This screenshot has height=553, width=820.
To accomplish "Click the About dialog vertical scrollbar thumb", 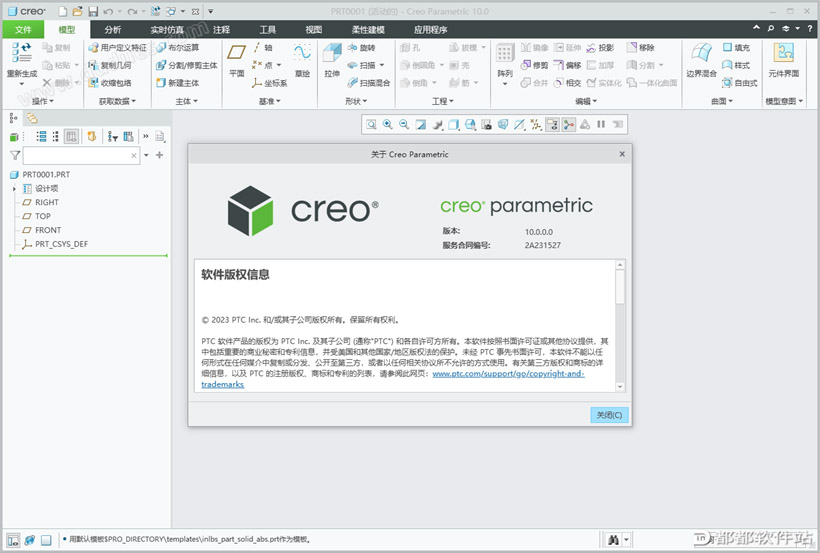I will click(620, 287).
